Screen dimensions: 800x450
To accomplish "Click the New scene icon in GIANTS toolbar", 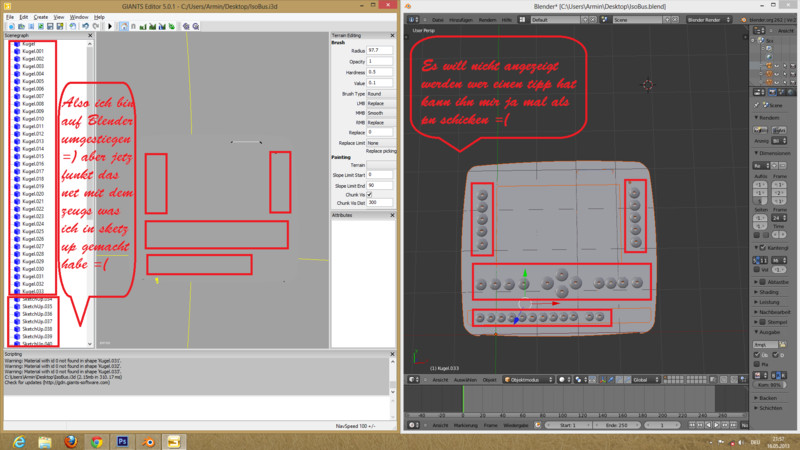I will pos(11,26).
